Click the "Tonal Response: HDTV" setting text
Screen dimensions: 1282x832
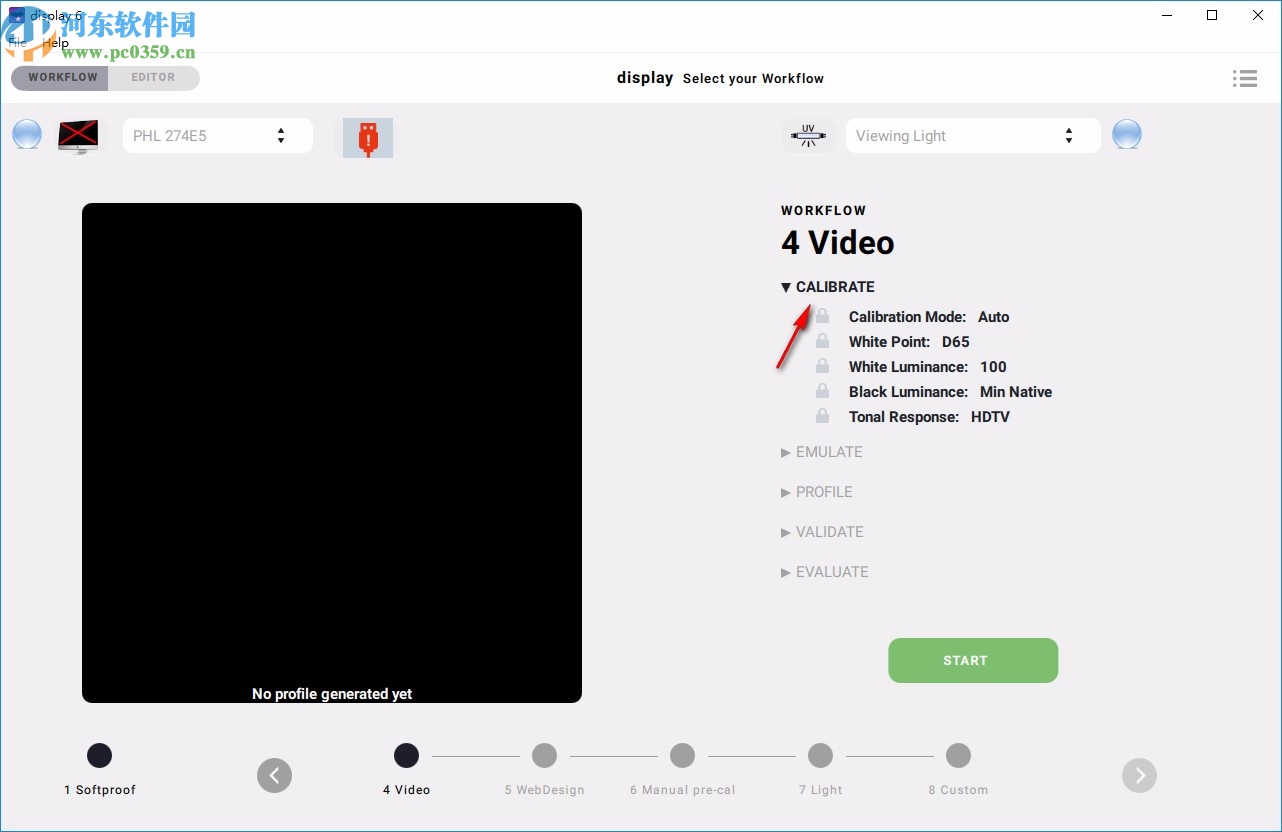tap(929, 417)
